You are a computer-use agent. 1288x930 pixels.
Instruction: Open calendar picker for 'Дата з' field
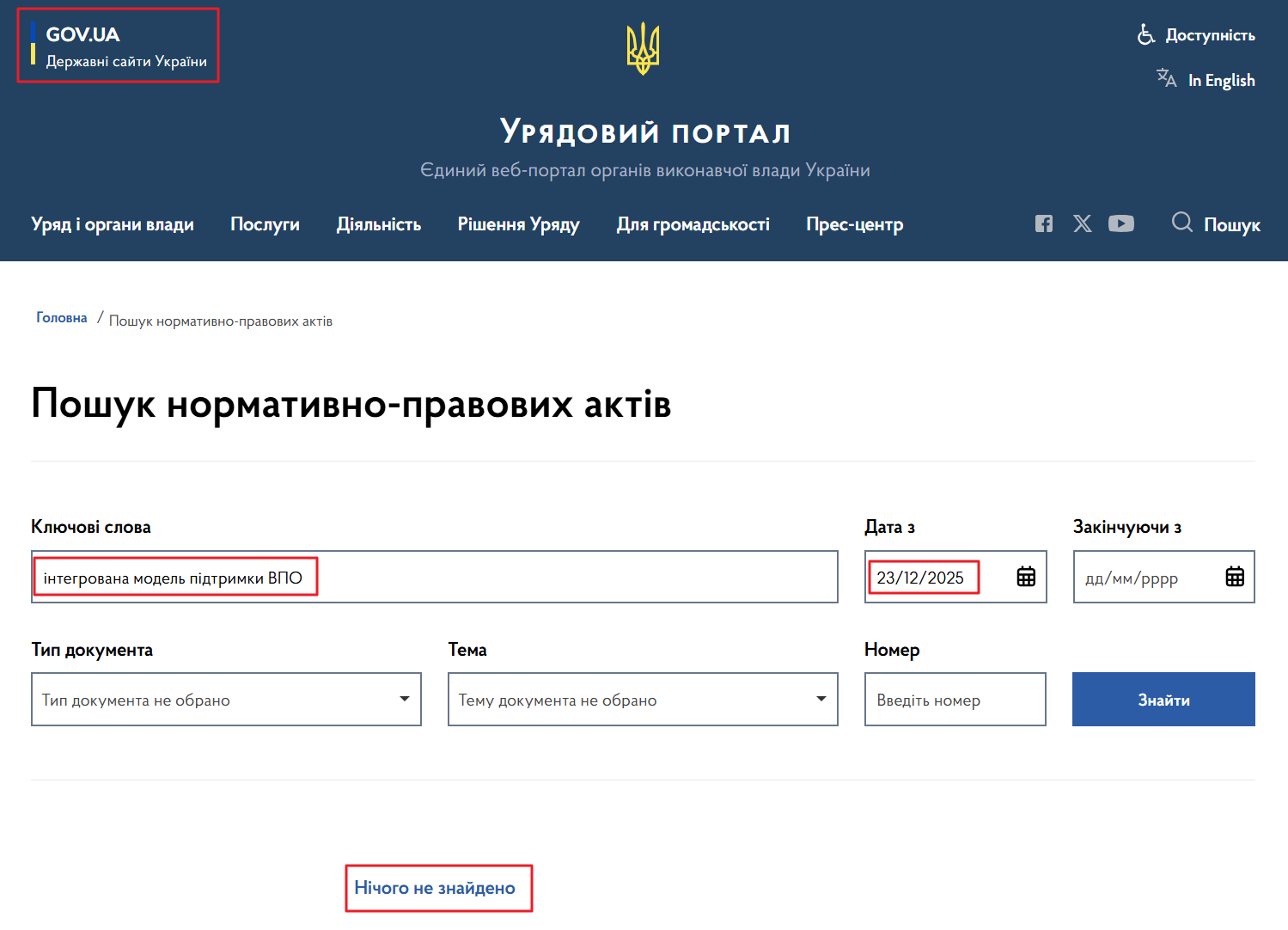1026,577
